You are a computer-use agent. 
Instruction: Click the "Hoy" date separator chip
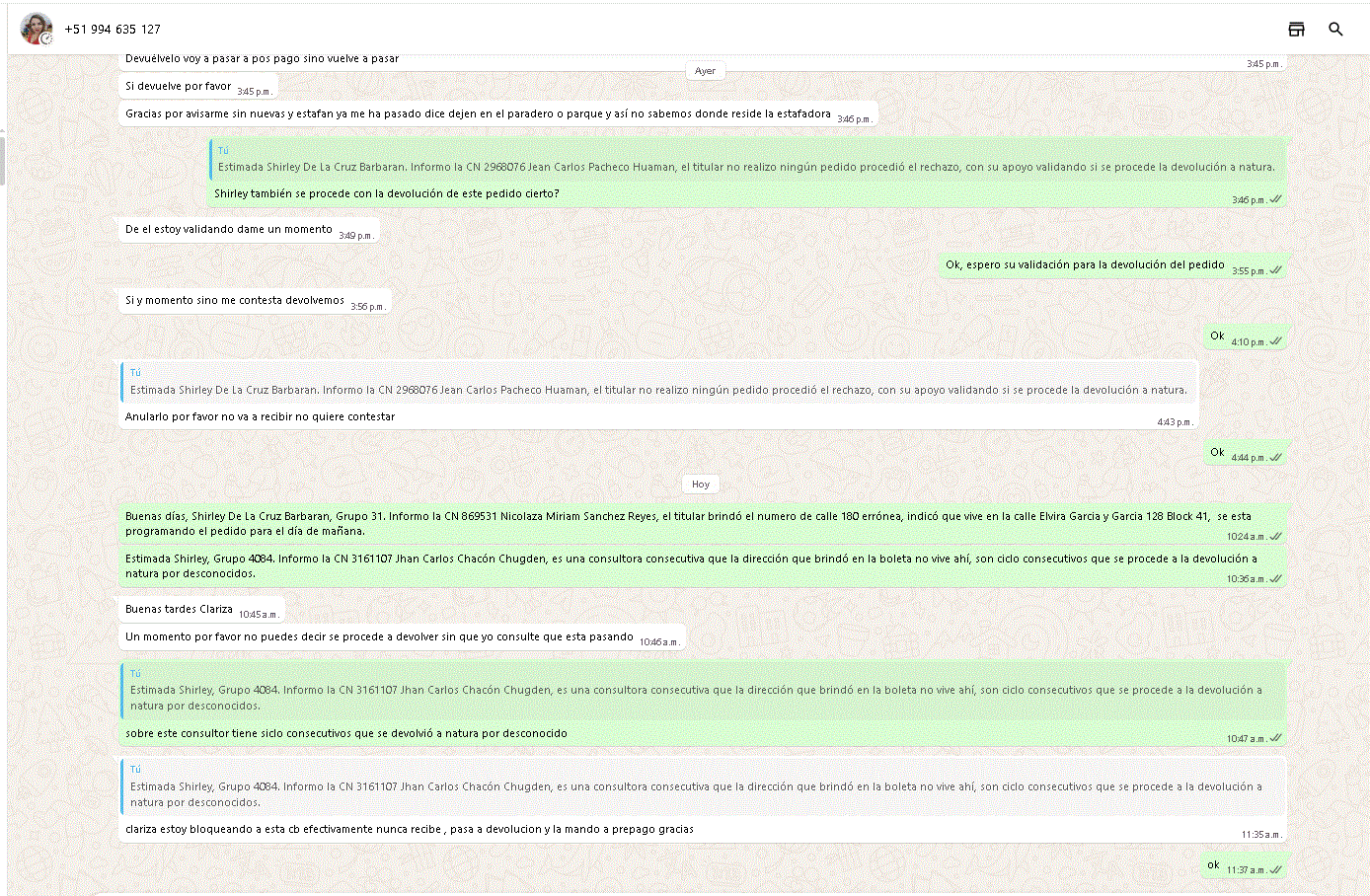701,485
